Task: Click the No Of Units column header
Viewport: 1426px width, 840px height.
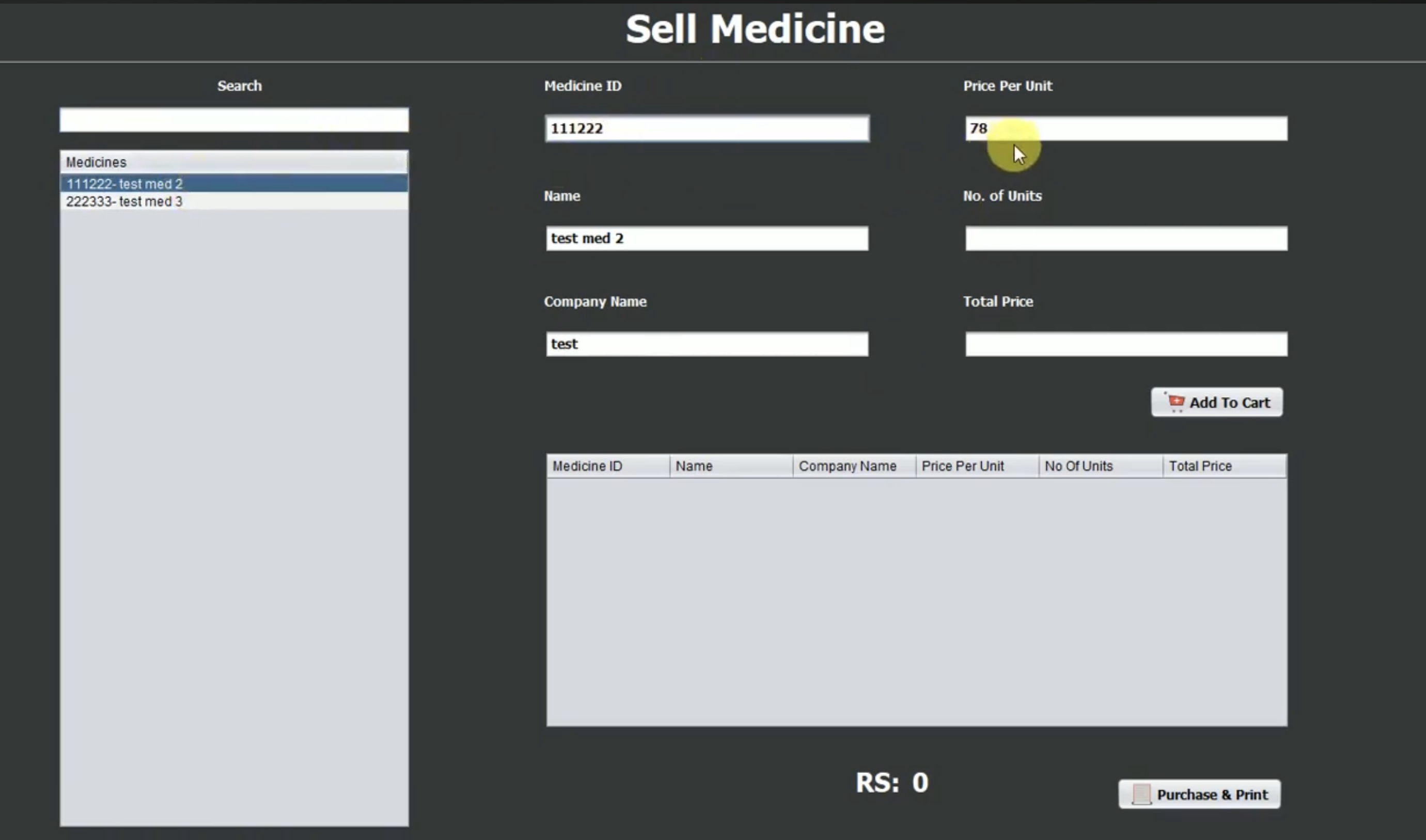Action: tap(1101, 466)
